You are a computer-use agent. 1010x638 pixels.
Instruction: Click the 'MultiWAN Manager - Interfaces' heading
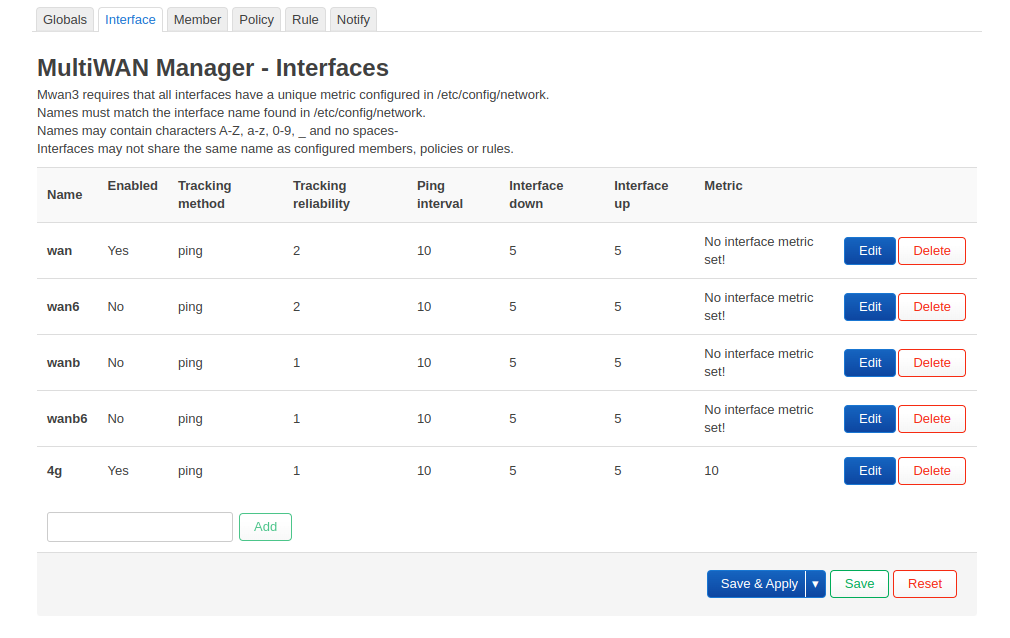213,68
